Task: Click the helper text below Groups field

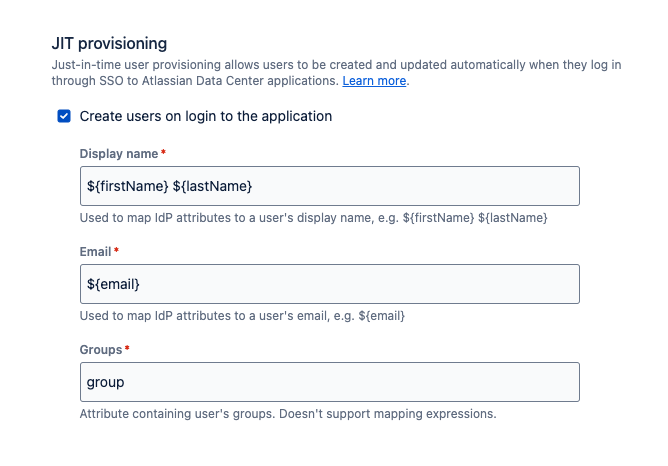Action: pyautogui.click(x=288, y=414)
